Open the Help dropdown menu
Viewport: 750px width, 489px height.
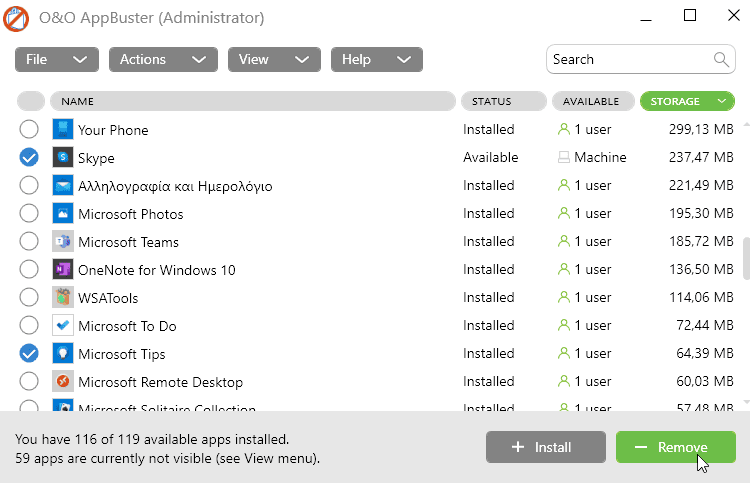(x=376, y=59)
